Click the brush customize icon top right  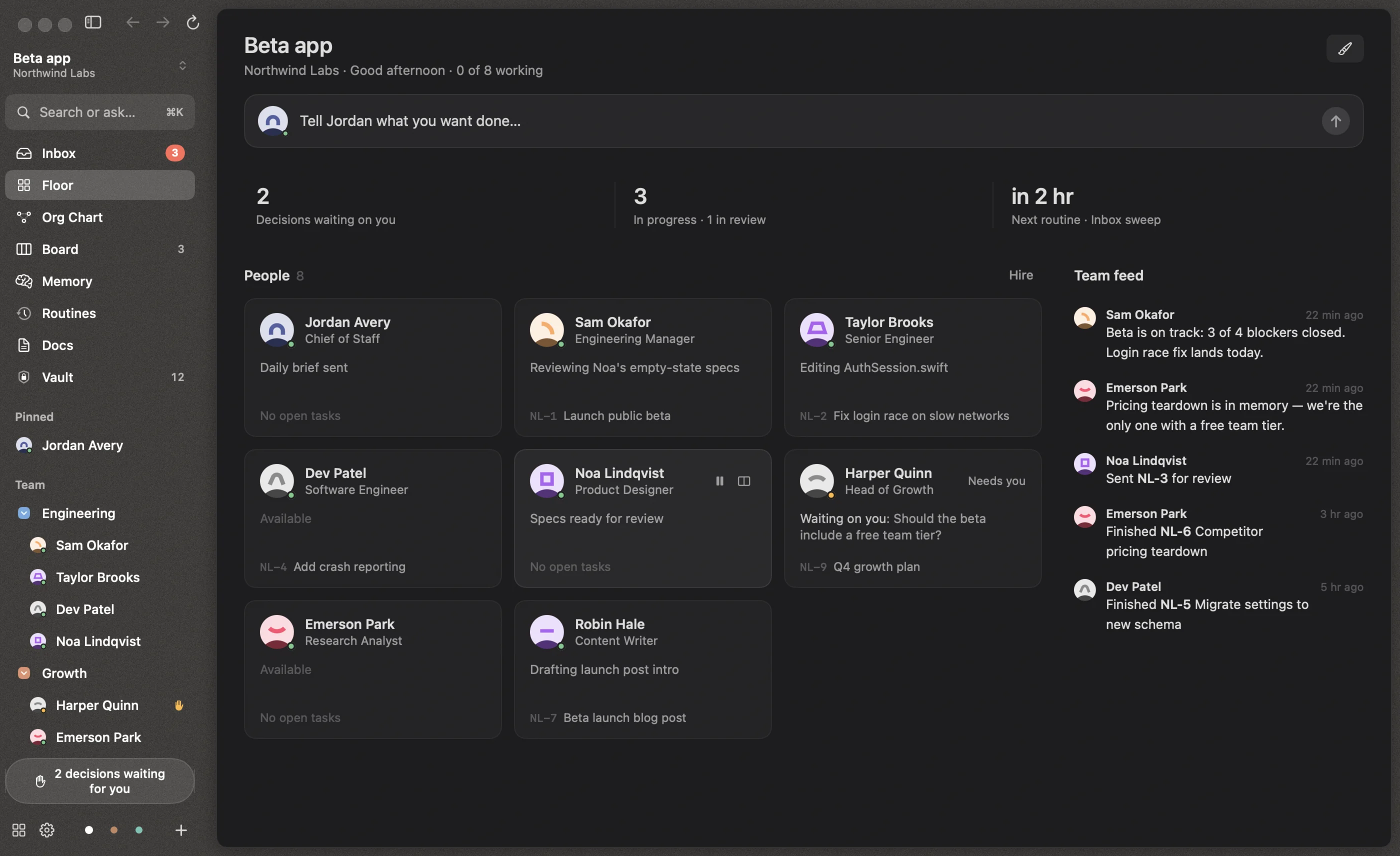click(x=1344, y=49)
